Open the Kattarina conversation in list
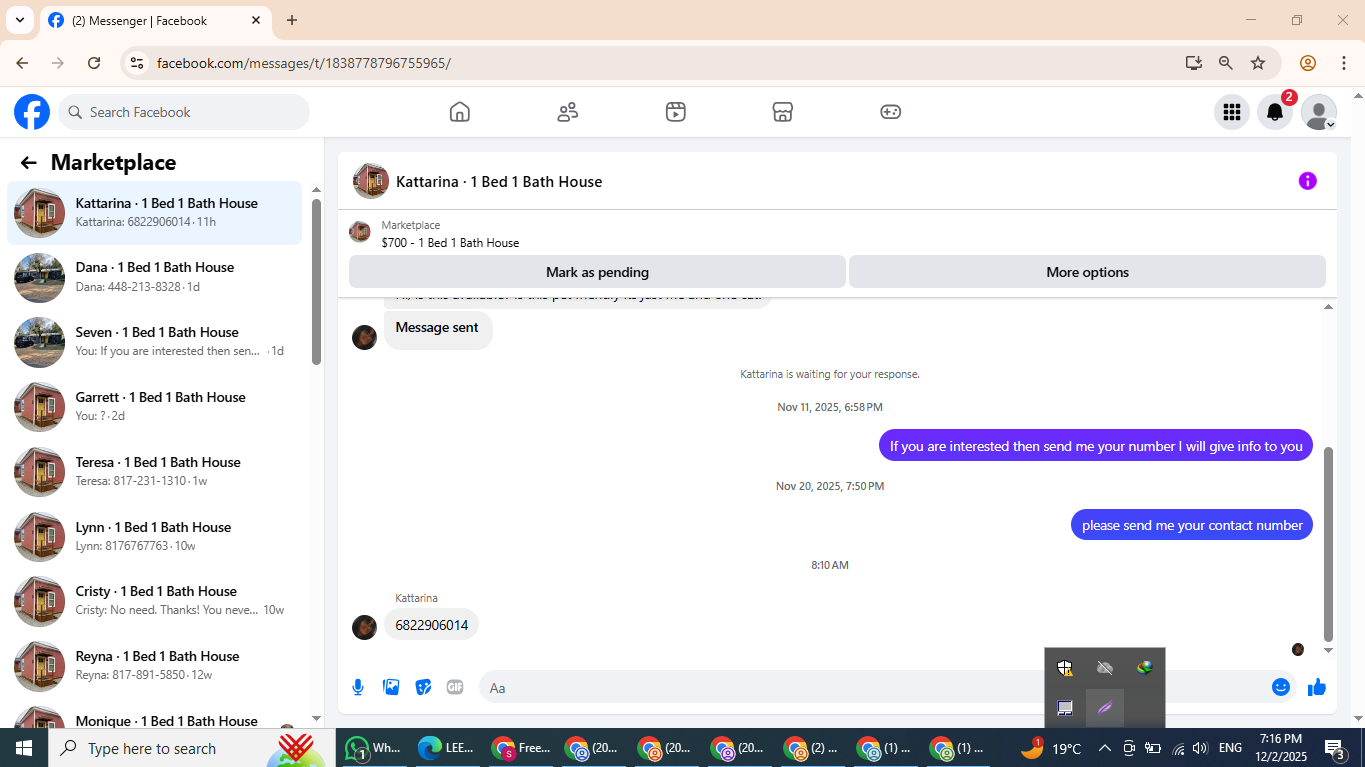This screenshot has height=767, width=1365. (154, 212)
